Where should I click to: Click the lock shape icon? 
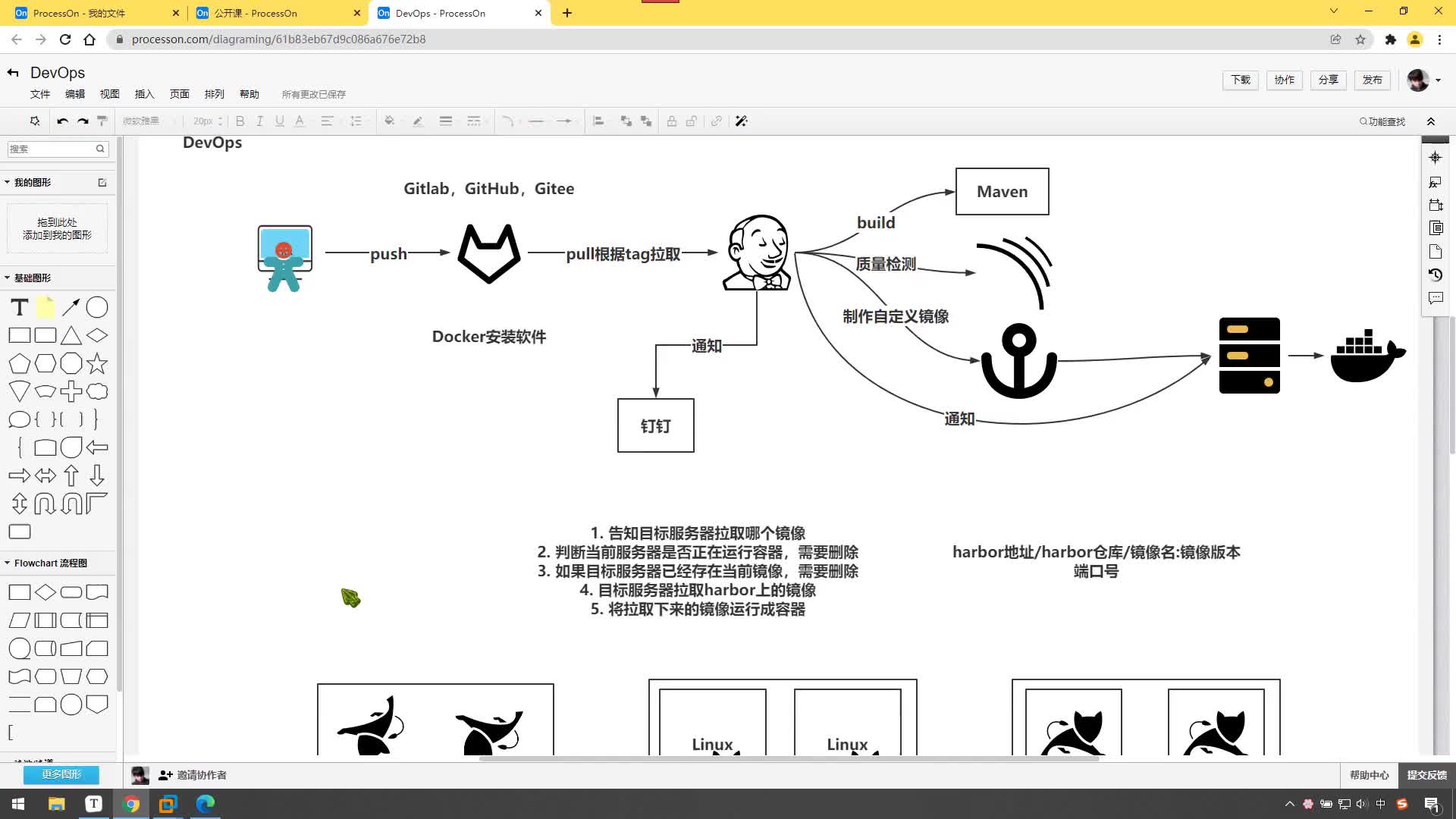tap(672, 121)
